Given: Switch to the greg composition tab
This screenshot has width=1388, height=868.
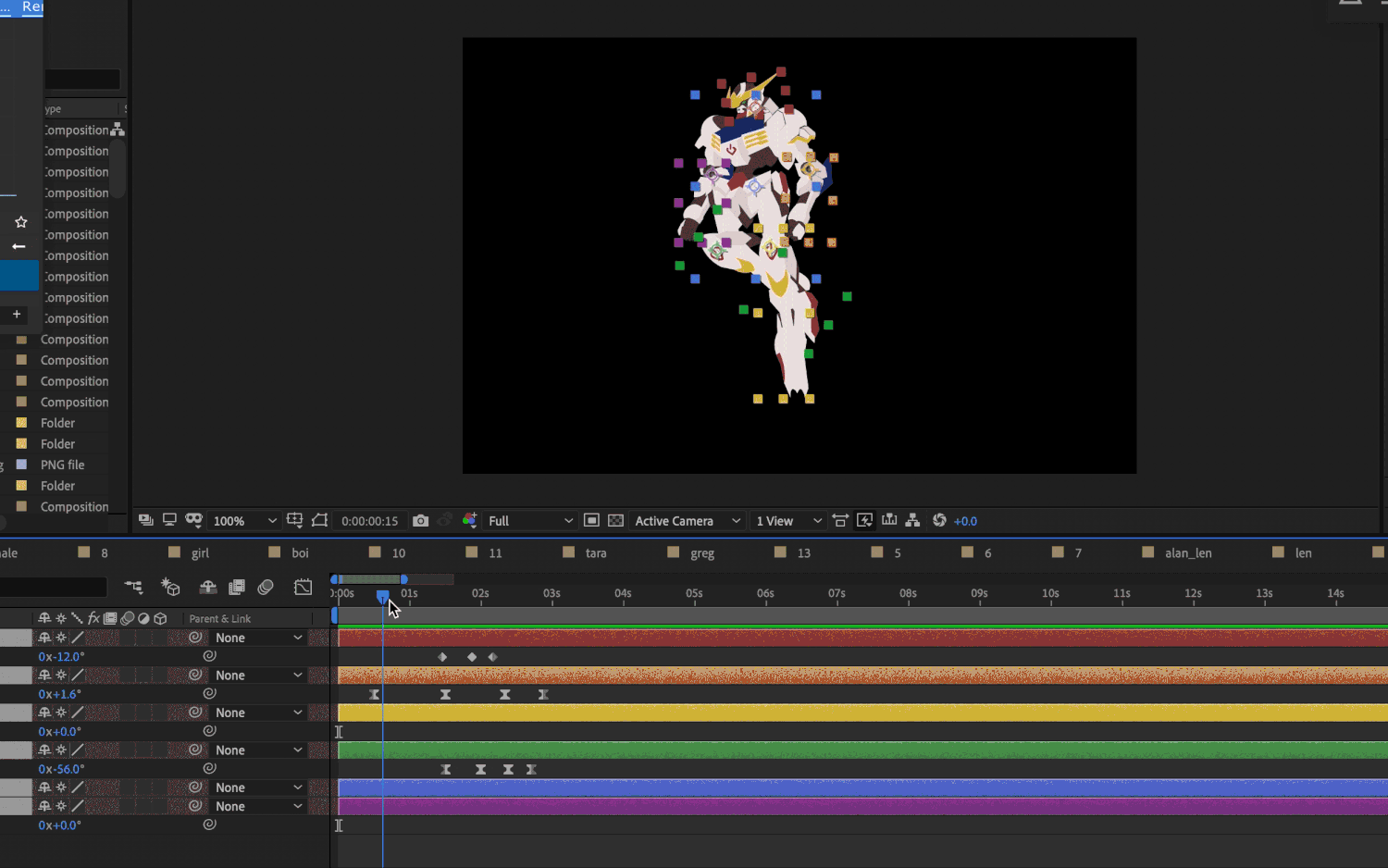Looking at the screenshot, I should [702, 553].
